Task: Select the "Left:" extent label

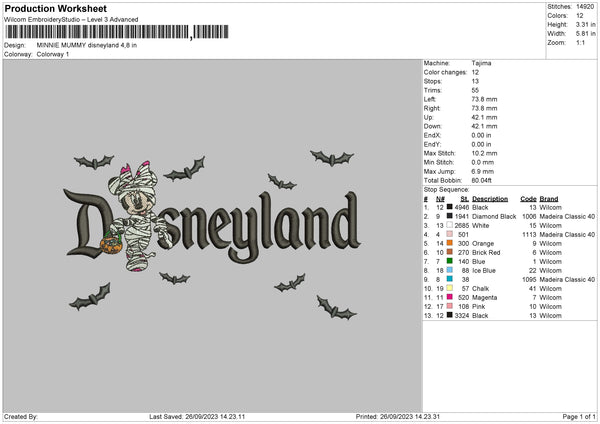Action: point(429,99)
